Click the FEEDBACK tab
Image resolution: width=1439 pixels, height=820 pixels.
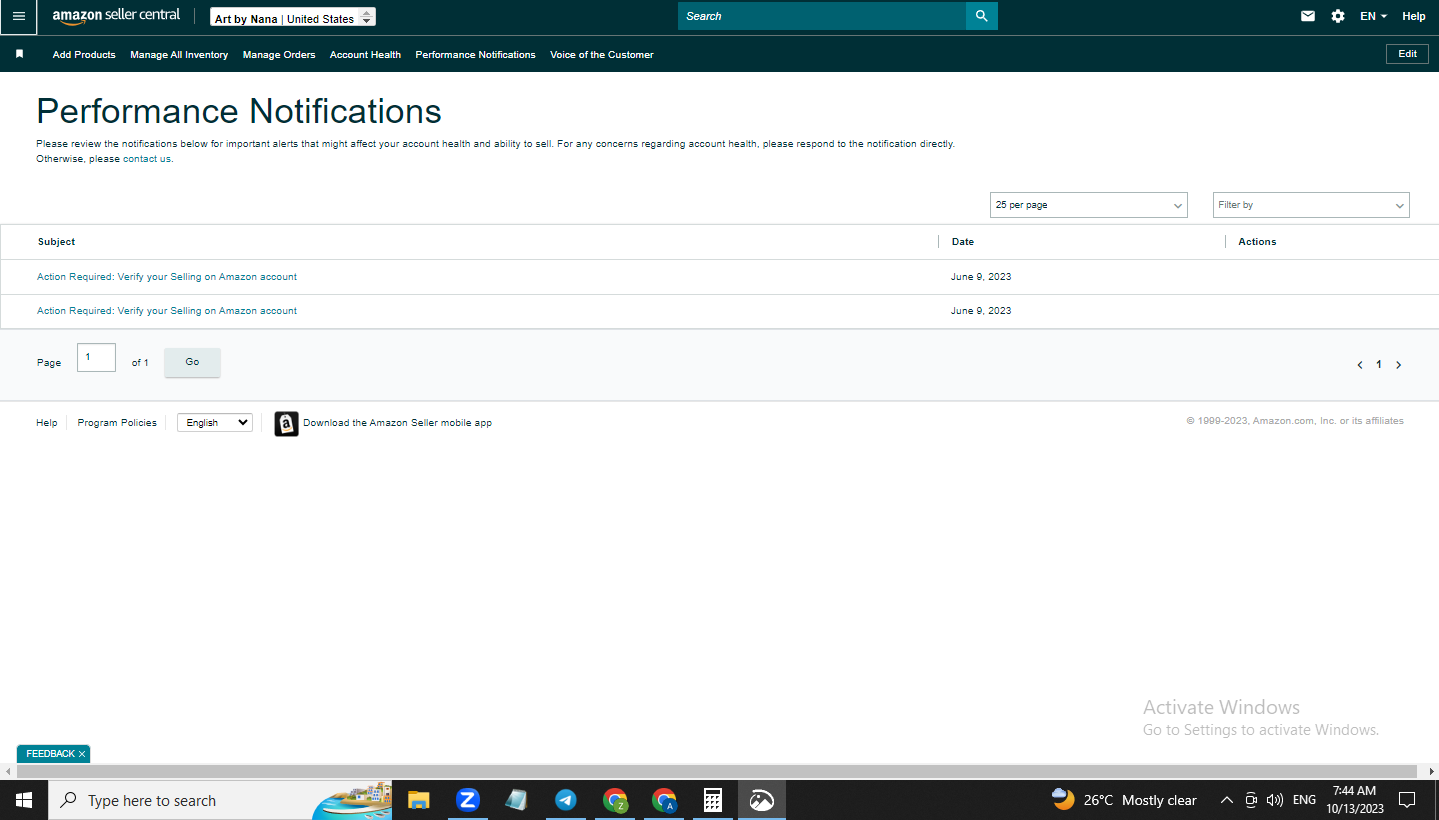(50, 754)
